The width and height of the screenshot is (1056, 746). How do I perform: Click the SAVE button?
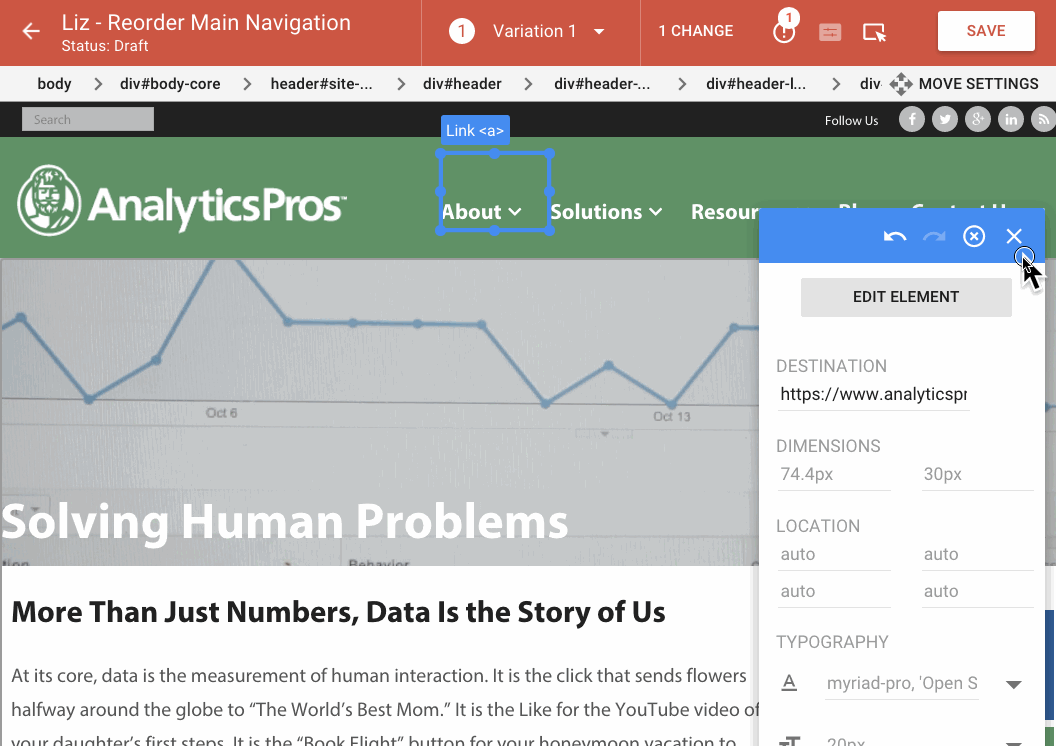[986, 31]
